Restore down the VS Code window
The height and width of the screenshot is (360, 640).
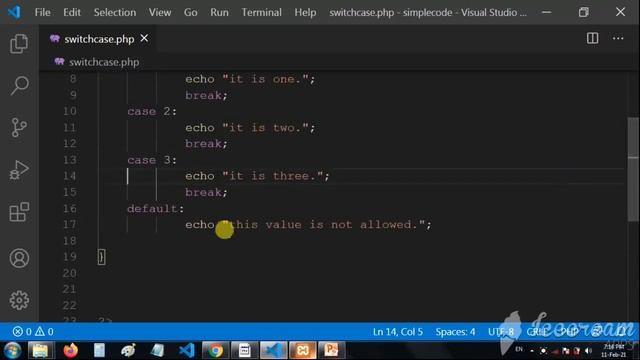tap(584, 12)
